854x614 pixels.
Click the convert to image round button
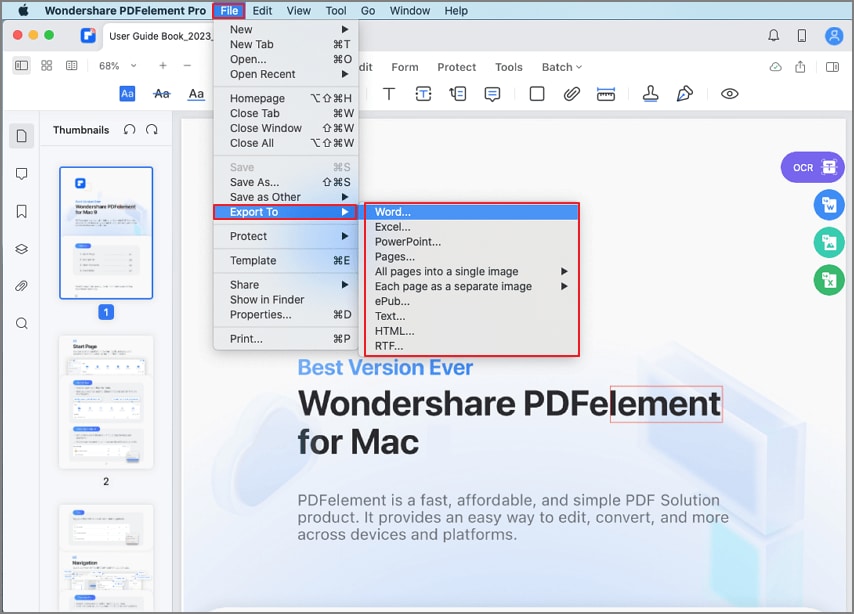(828, 242)
